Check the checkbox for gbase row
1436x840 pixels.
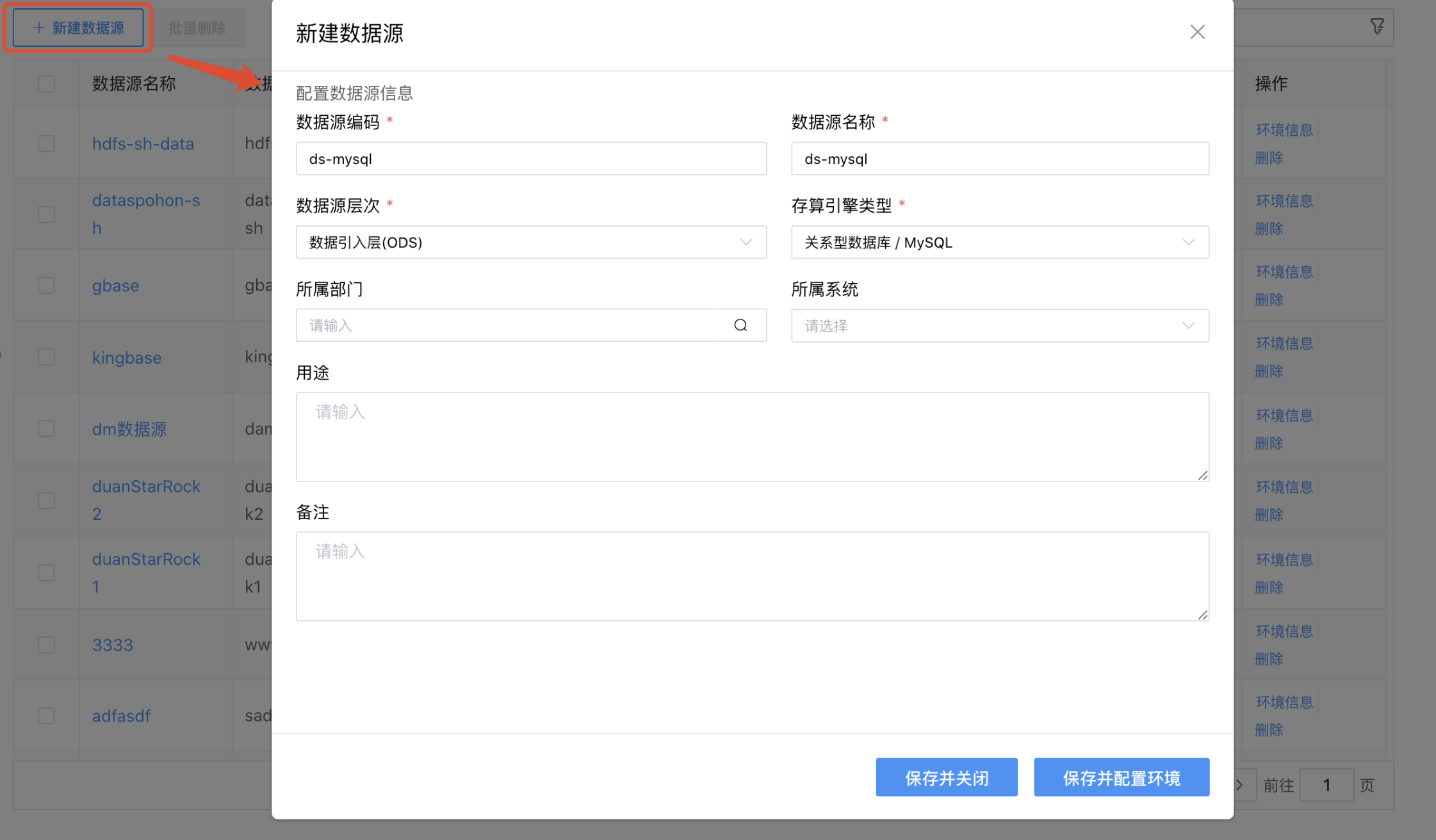tap(45, 286)
